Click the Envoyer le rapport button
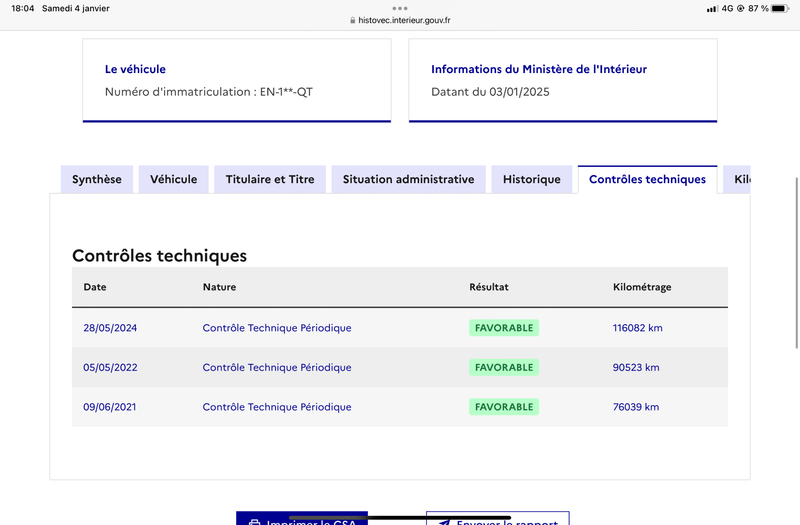800x525 pixels. pos(497,518)
